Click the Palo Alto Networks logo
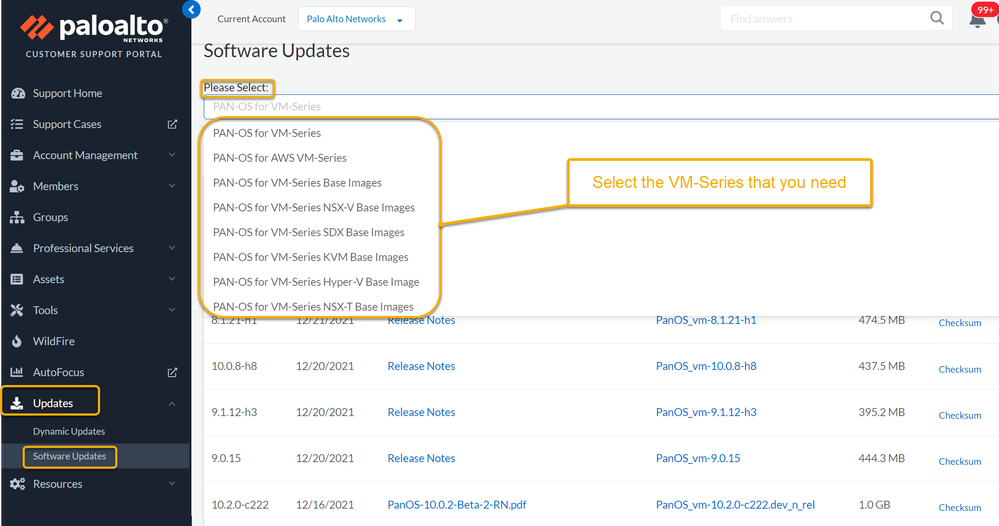The width and height of the screenshot is (999, 526). click(94, 28)
